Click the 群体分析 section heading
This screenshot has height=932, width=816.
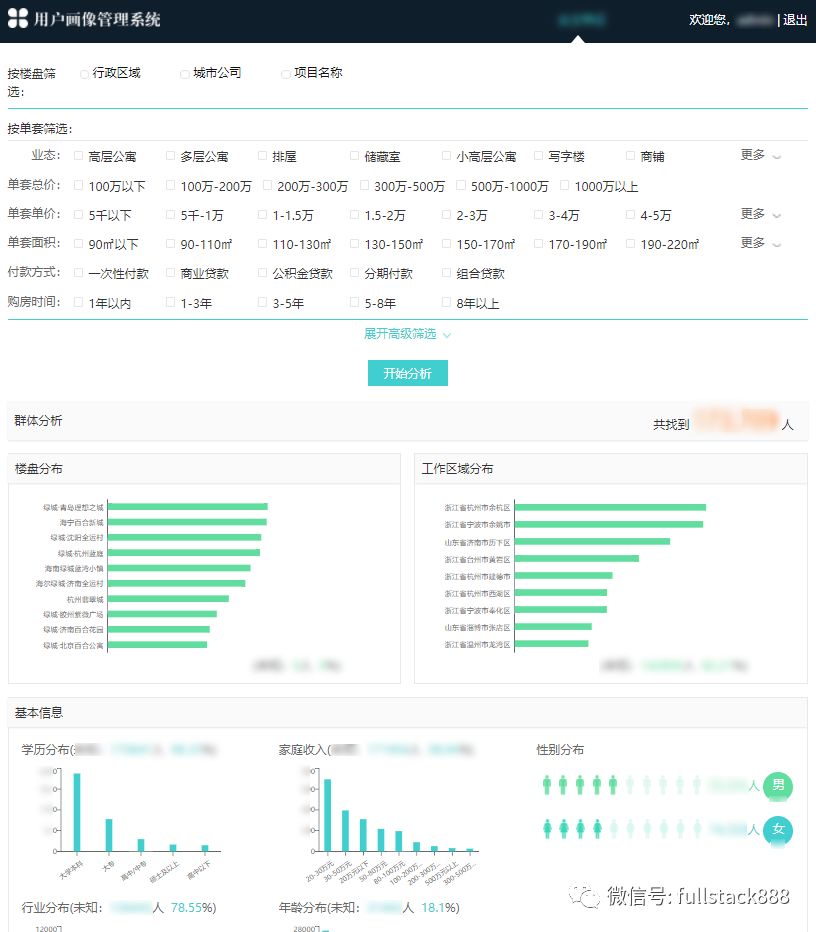[39, 421]
